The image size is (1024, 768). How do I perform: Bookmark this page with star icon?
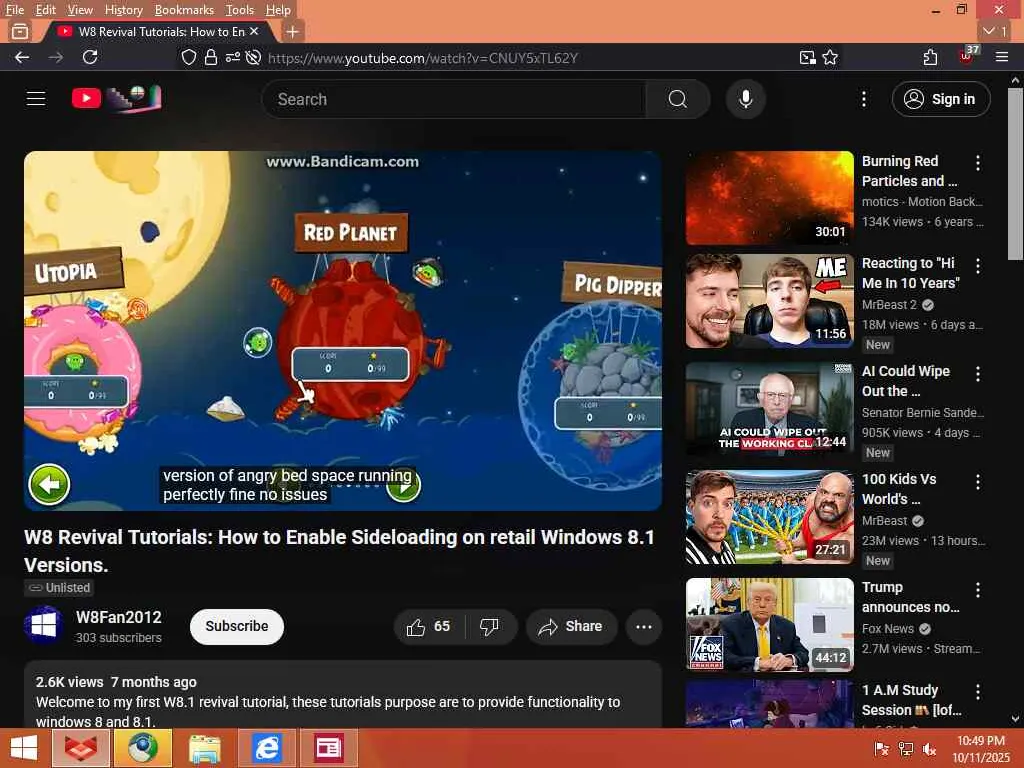coord(830,57)
